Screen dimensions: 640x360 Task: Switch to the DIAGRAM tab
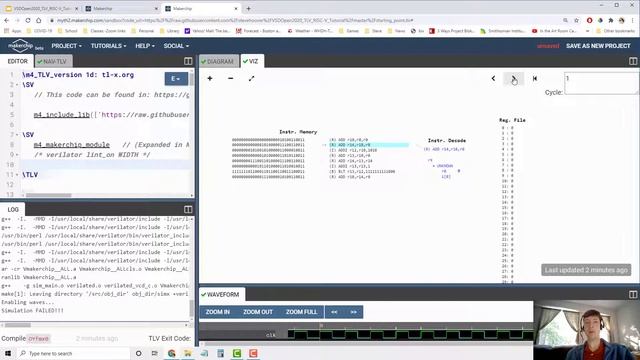(218, 61)
